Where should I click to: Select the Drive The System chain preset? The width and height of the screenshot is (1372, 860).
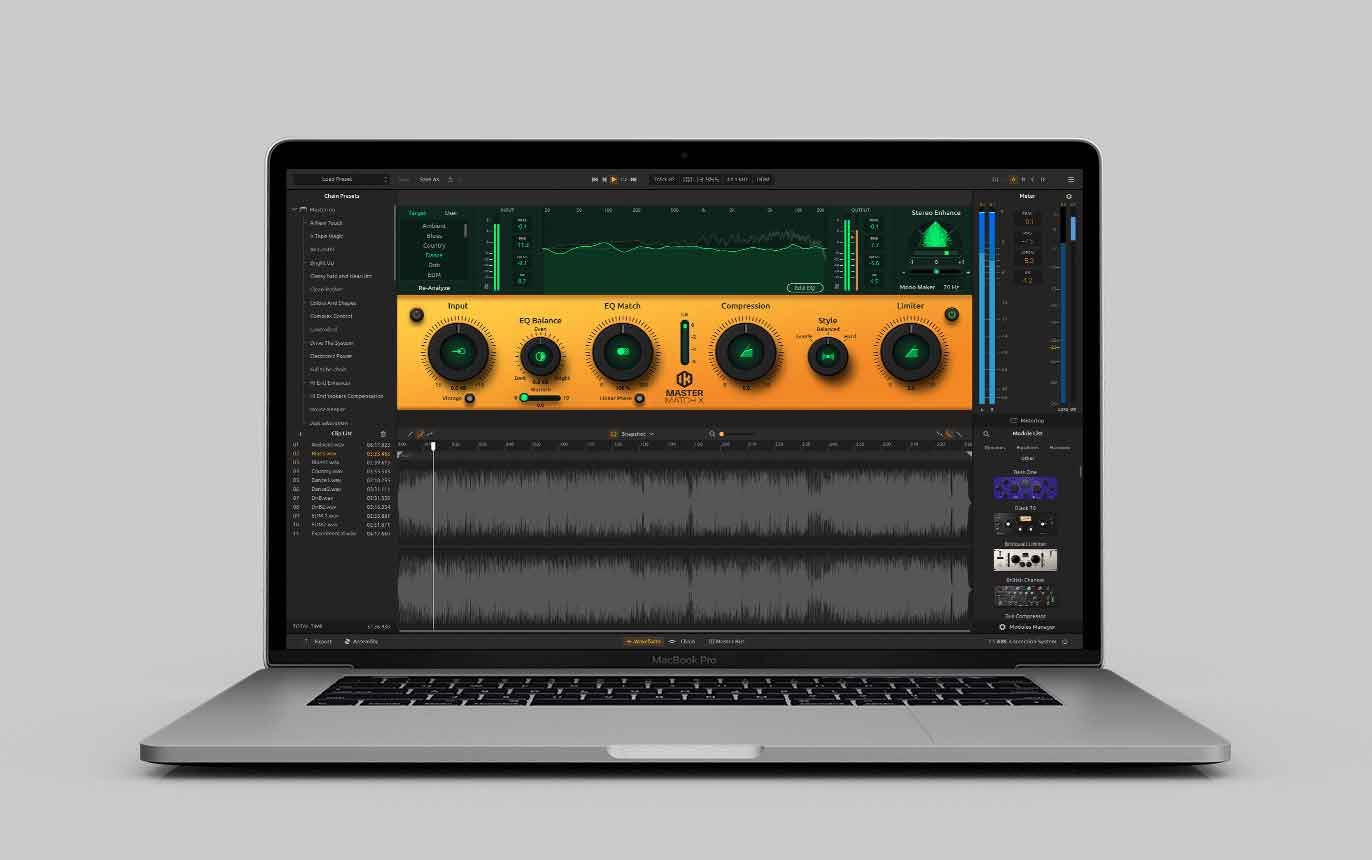pos(331,343)
